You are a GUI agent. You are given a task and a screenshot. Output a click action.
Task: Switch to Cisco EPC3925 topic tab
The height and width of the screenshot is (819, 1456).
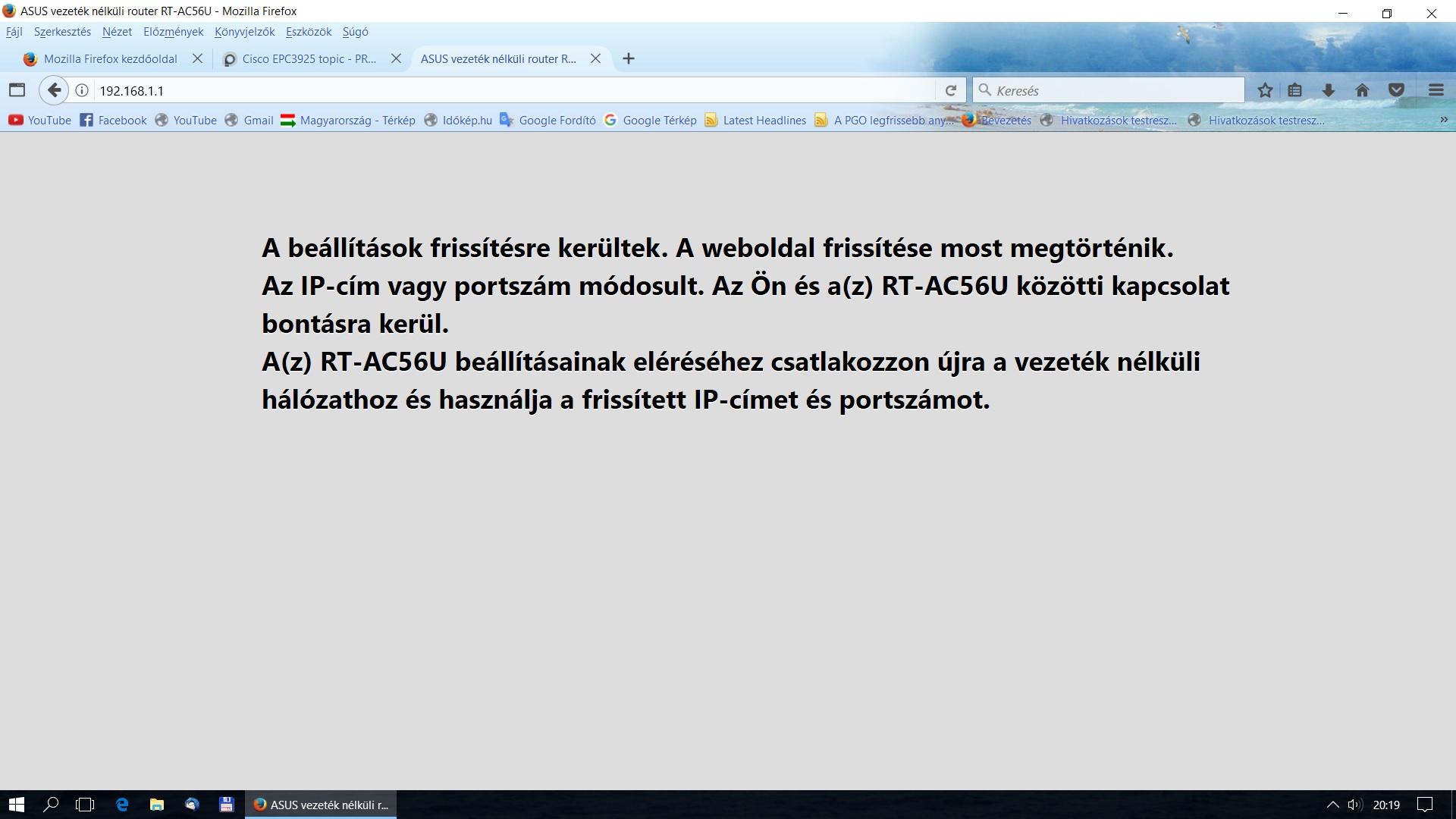tap(309, 58)
